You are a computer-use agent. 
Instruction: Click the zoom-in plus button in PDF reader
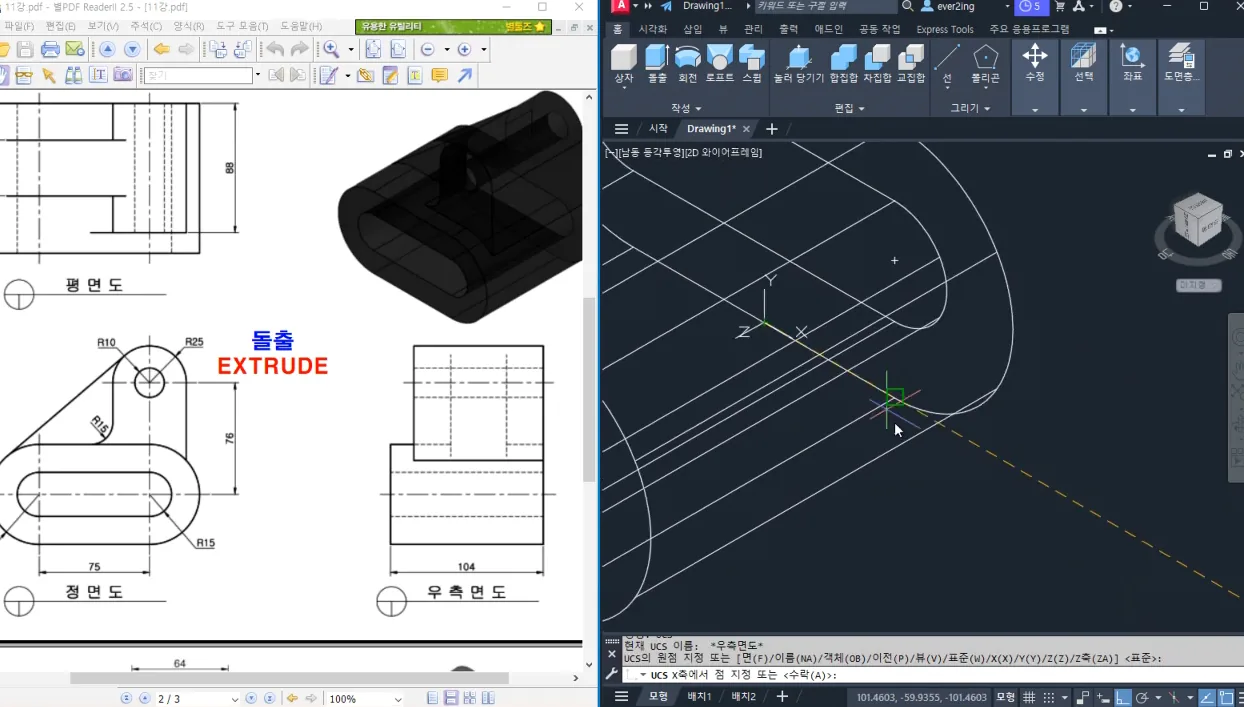coord(464,49)
